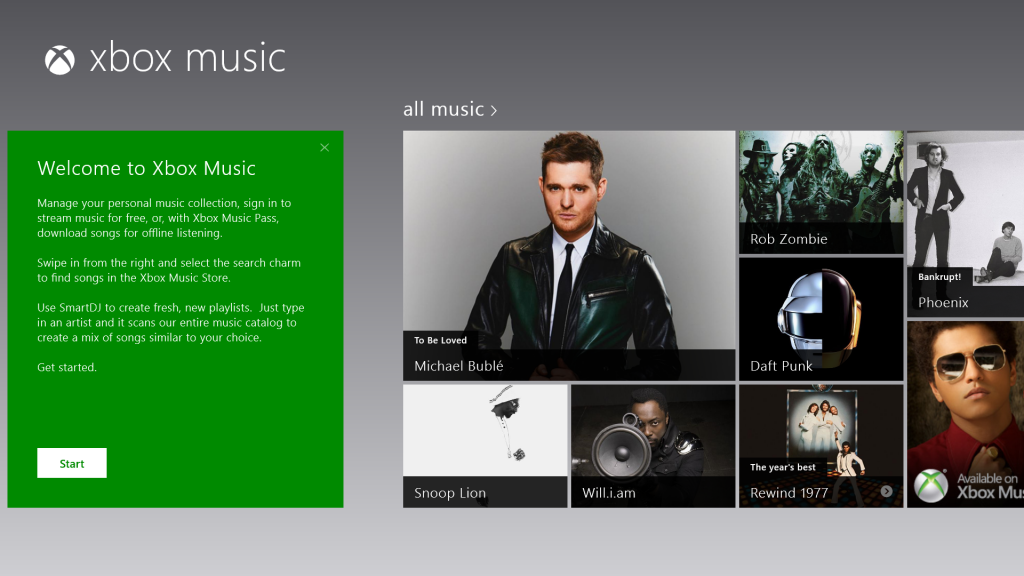
Task: Select the Snoop Lion tile
Action: [485, 446]
